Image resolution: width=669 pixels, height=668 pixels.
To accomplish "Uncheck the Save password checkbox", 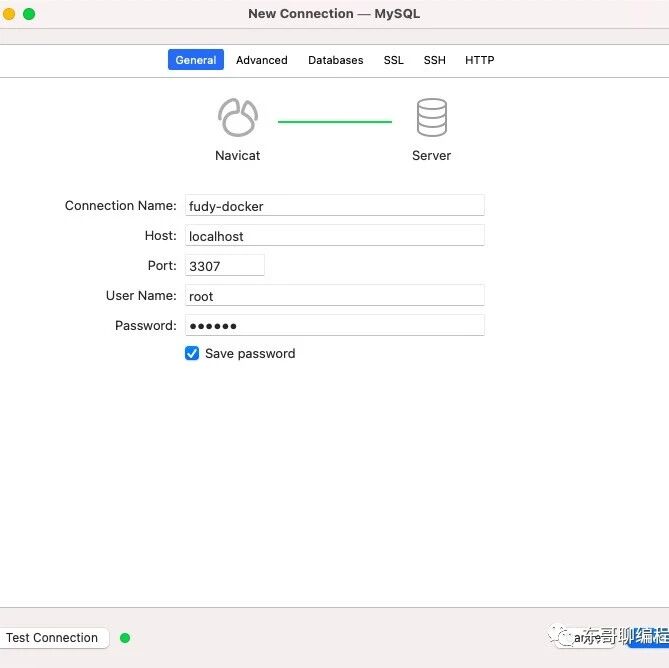I will pyautogui.click(x=192, y=353).
